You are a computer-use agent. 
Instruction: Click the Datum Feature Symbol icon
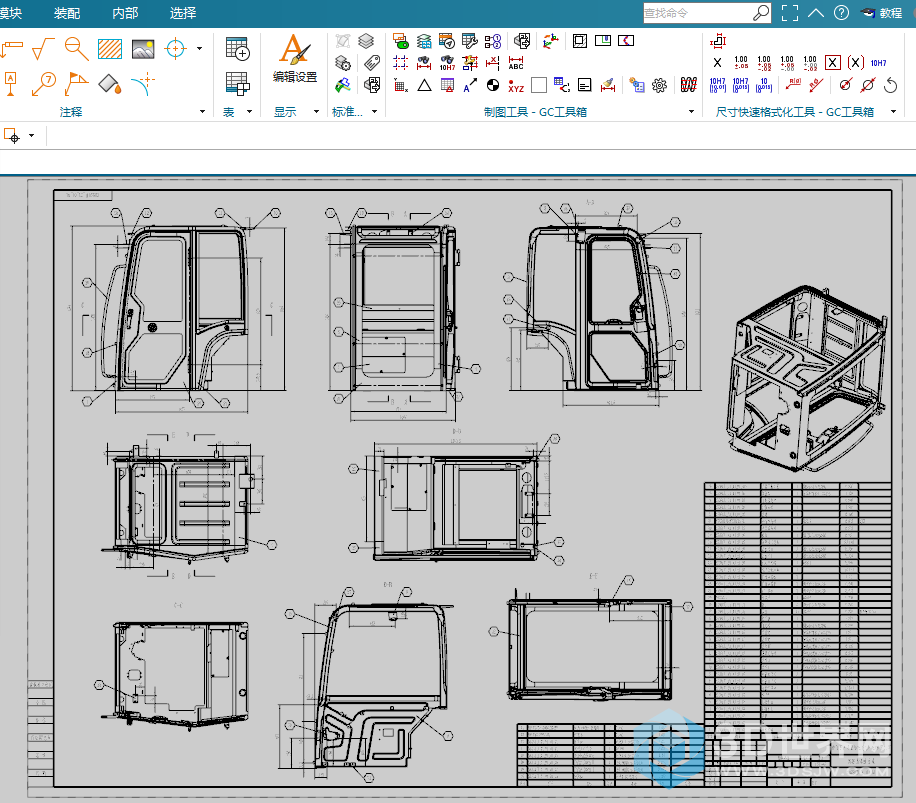point(11,84)
